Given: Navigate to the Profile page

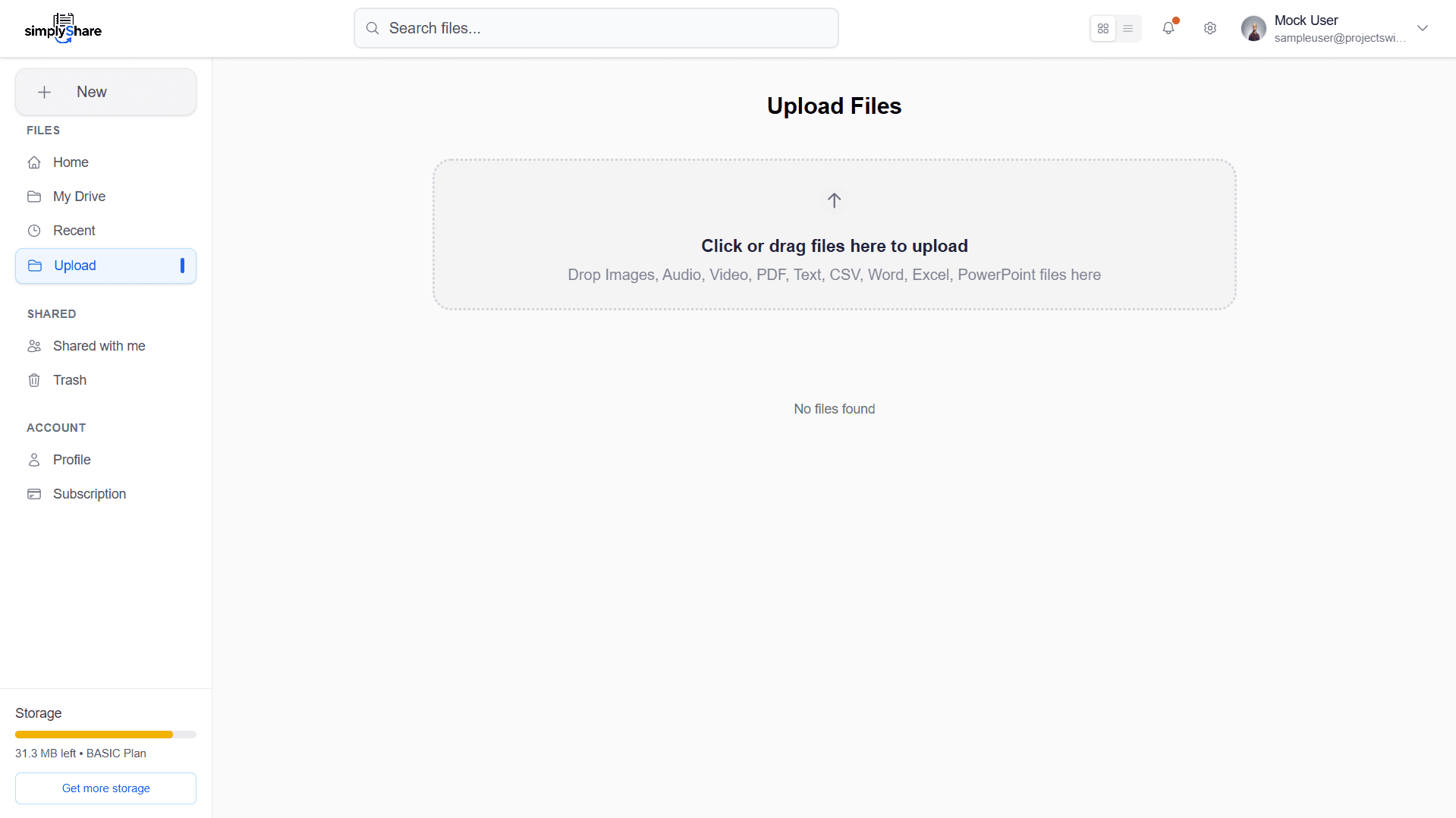Looking at the screenshot, I should (71, 460).
